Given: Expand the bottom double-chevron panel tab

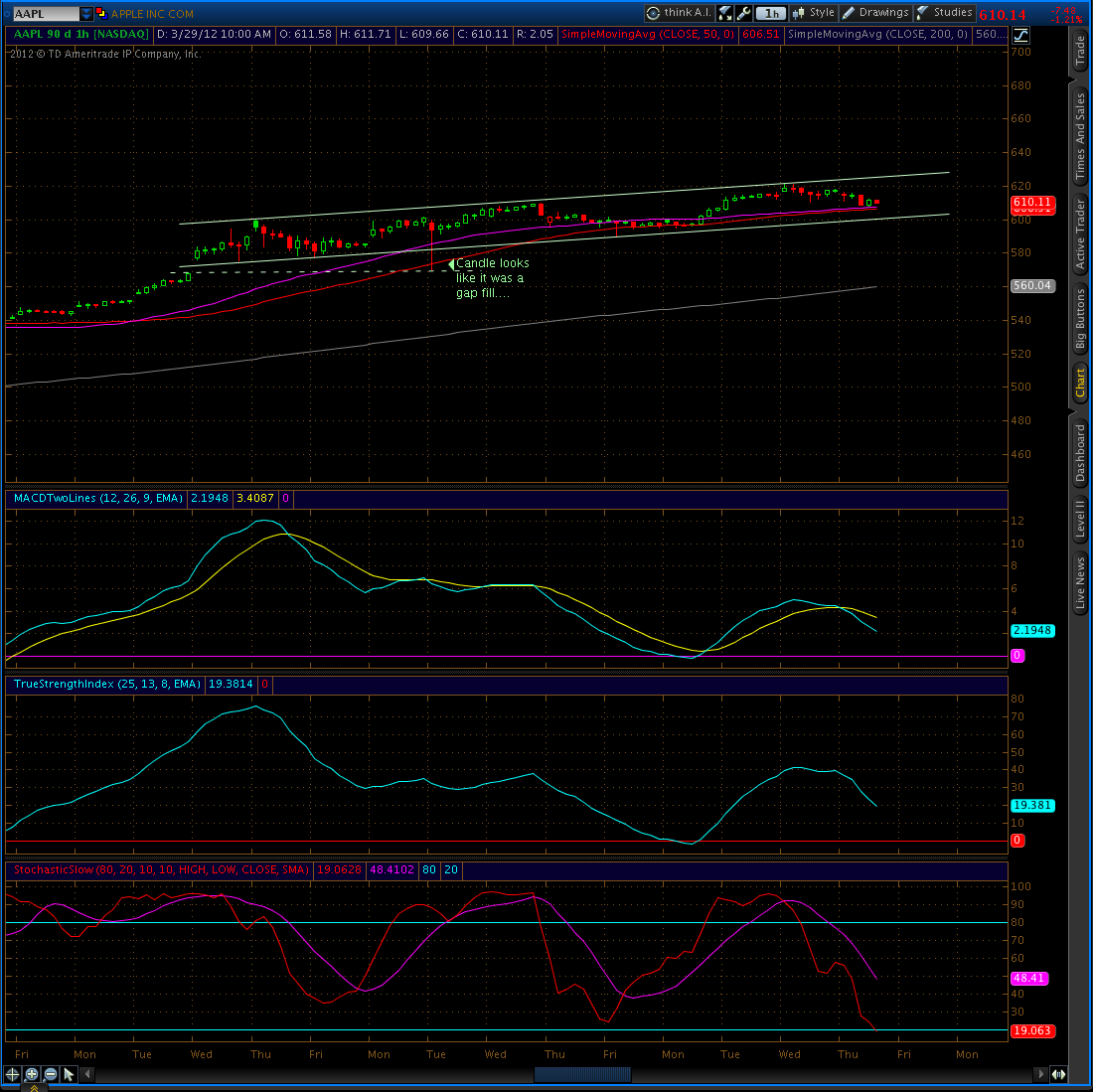Looking at the screenshot, I should pyautogui.click(x=34, y=1087).
